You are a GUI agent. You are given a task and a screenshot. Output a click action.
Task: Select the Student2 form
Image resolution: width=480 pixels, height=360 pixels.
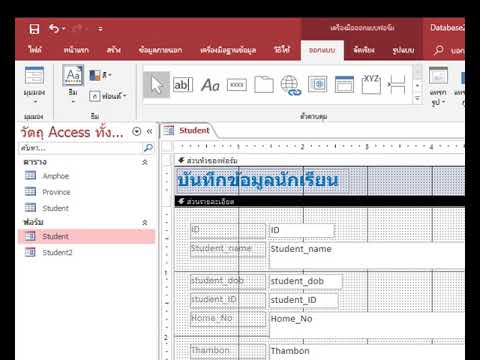(x=57, y=252)
